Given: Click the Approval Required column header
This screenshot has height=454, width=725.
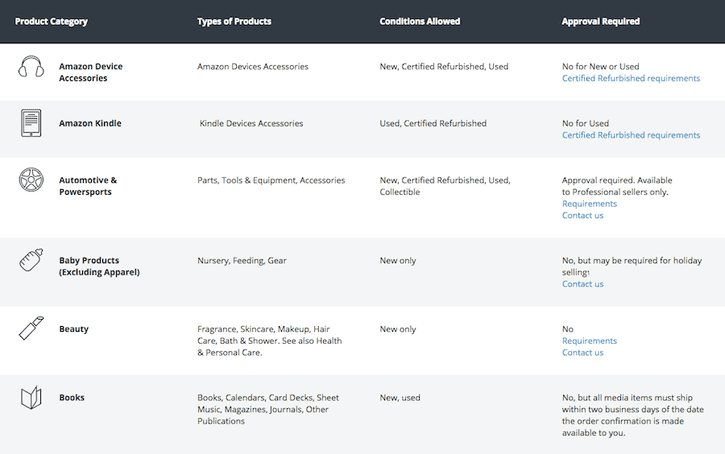Looking at the screenshot, I should 600,21.
